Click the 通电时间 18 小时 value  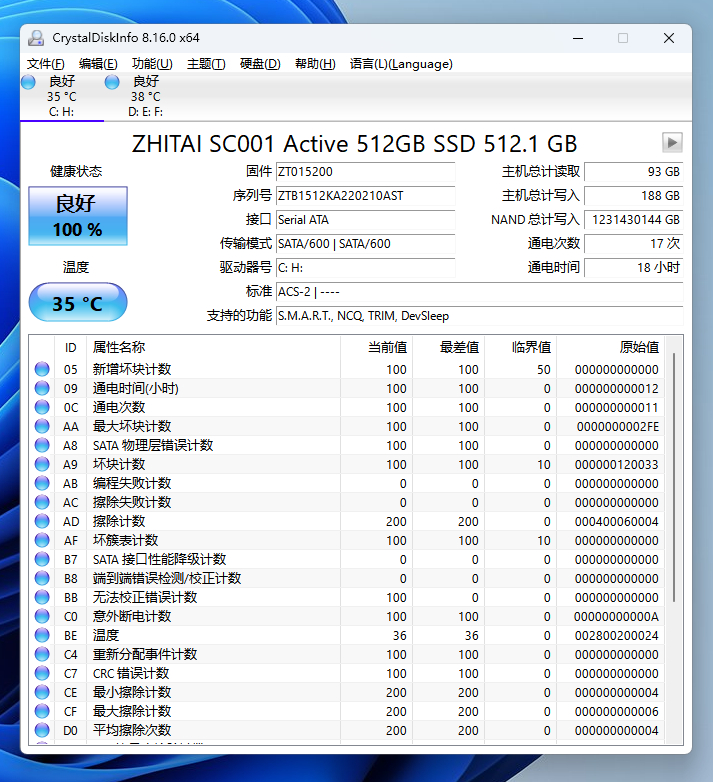[633, 267]
